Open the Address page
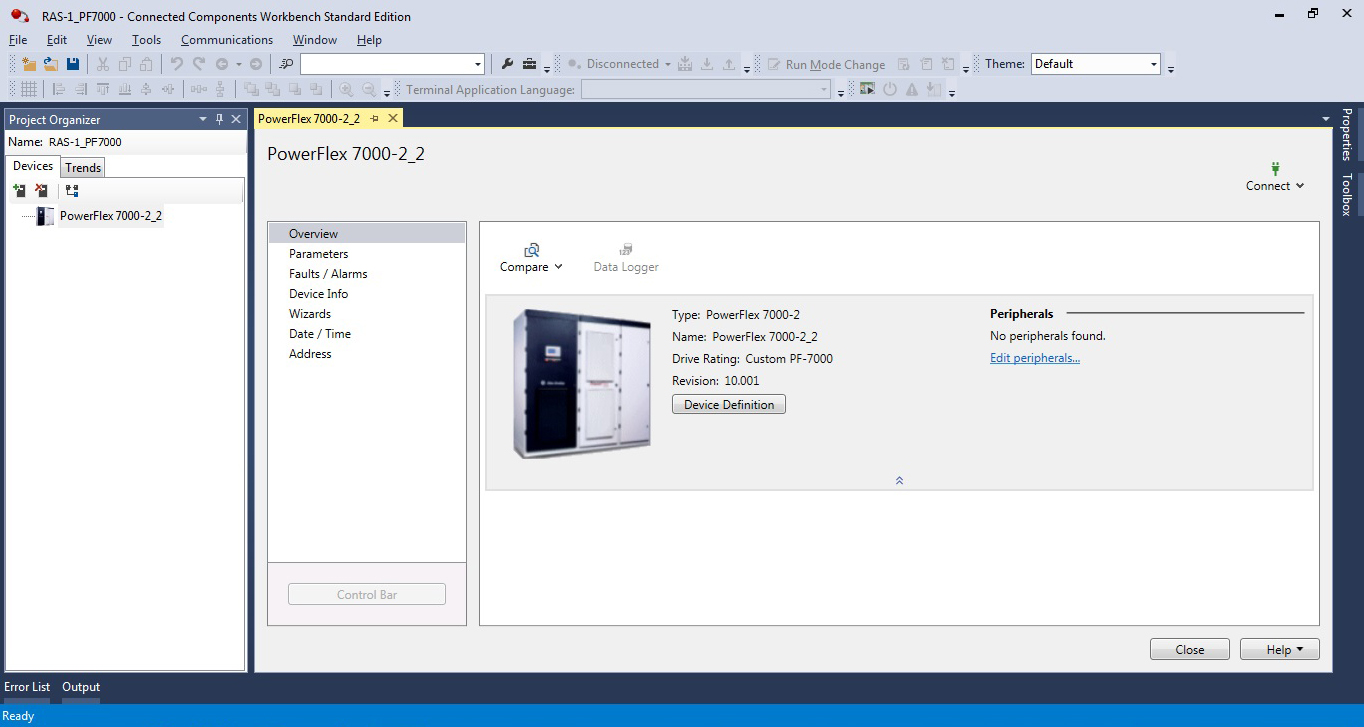The width and height of the screenshot is (1364, 727). (x=367, y=354)
